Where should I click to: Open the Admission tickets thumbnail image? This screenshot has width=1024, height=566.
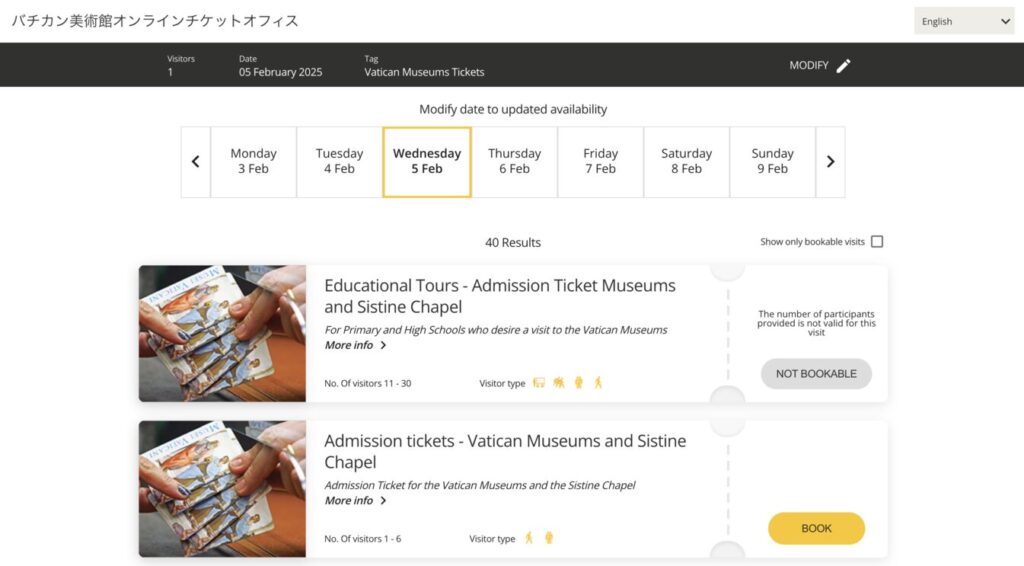(222, 489)
